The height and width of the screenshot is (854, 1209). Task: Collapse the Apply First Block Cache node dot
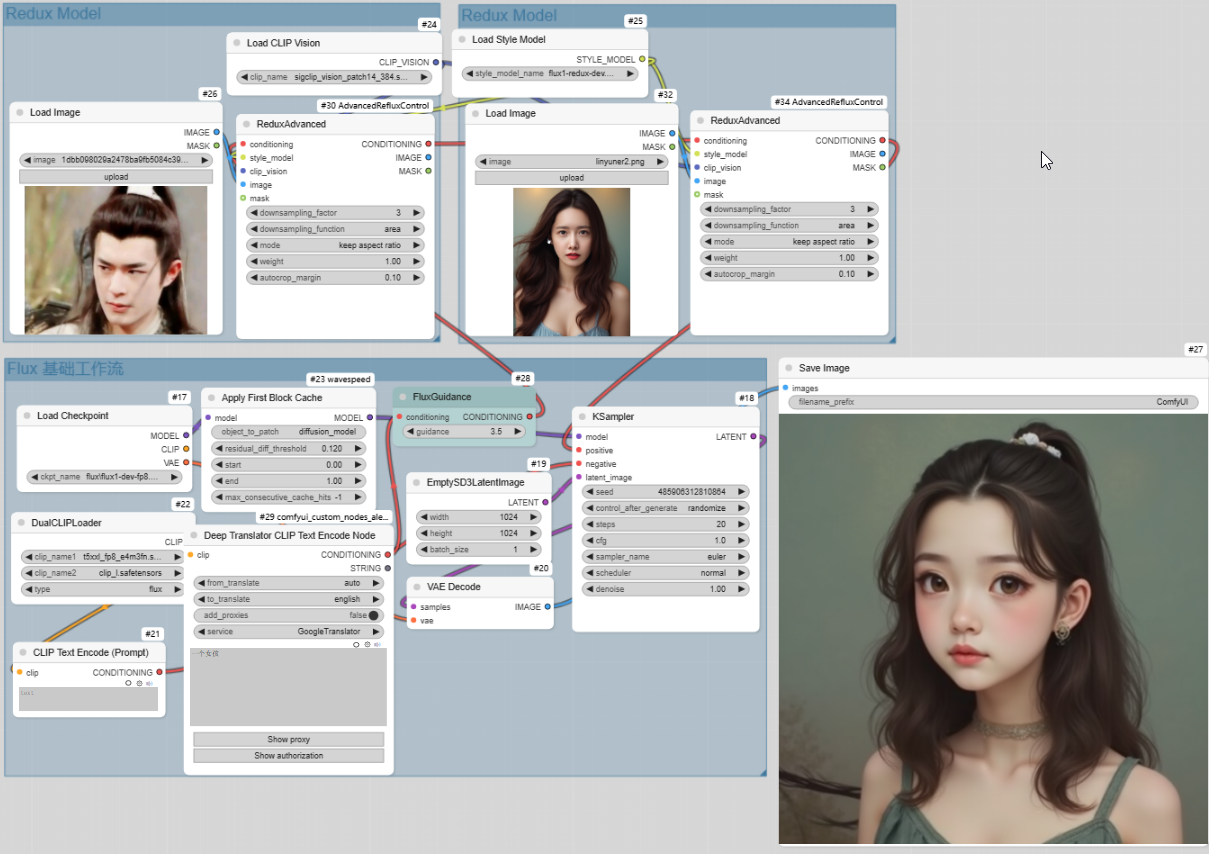tap(211, 397)
